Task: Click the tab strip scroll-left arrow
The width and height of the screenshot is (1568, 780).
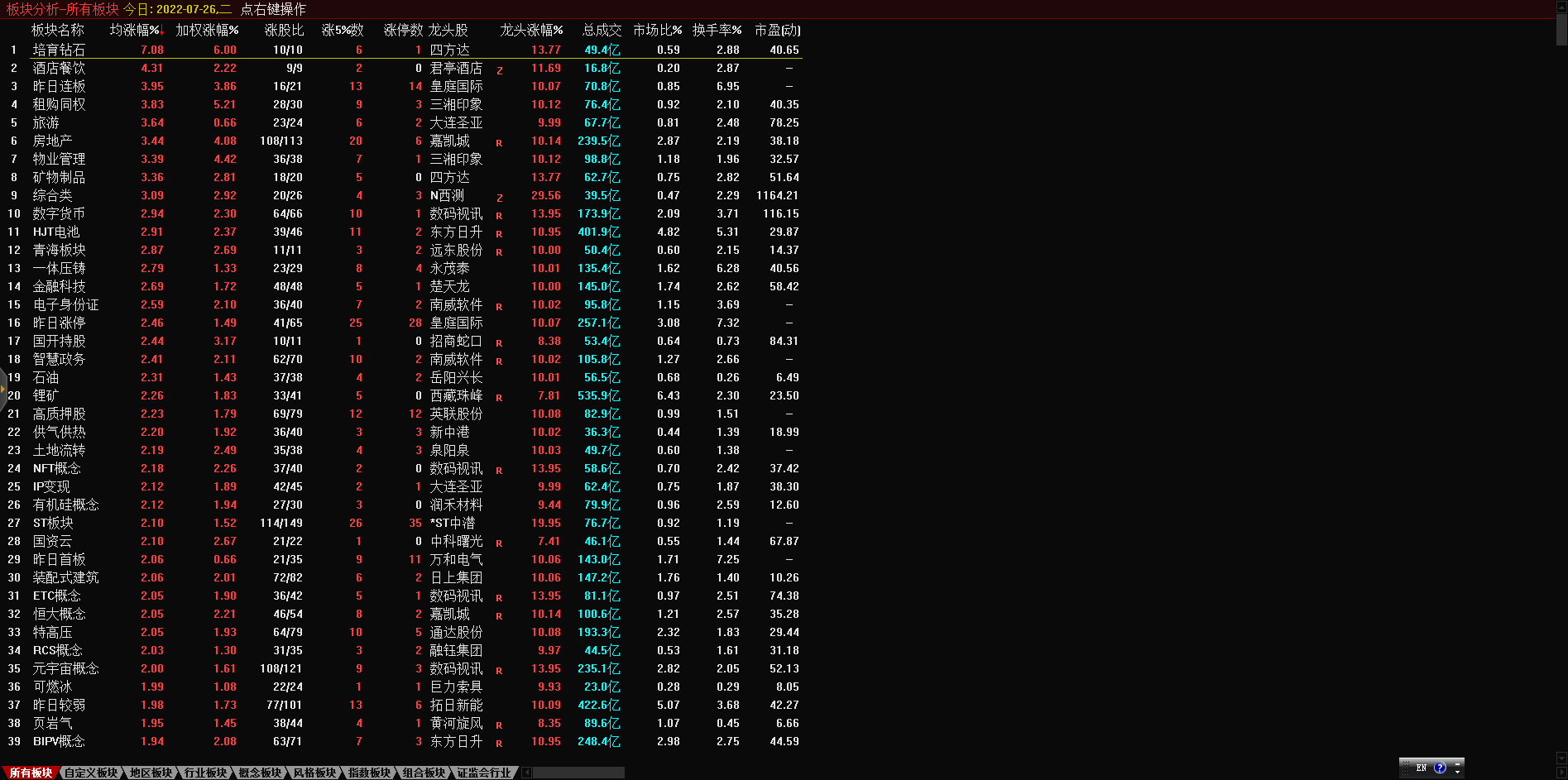Action: [526, 773]
